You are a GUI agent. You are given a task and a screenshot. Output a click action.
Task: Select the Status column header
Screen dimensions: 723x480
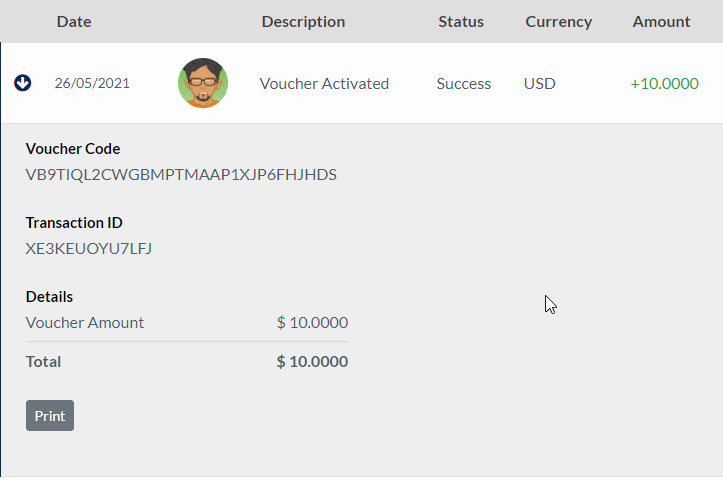tap(461, 21)
